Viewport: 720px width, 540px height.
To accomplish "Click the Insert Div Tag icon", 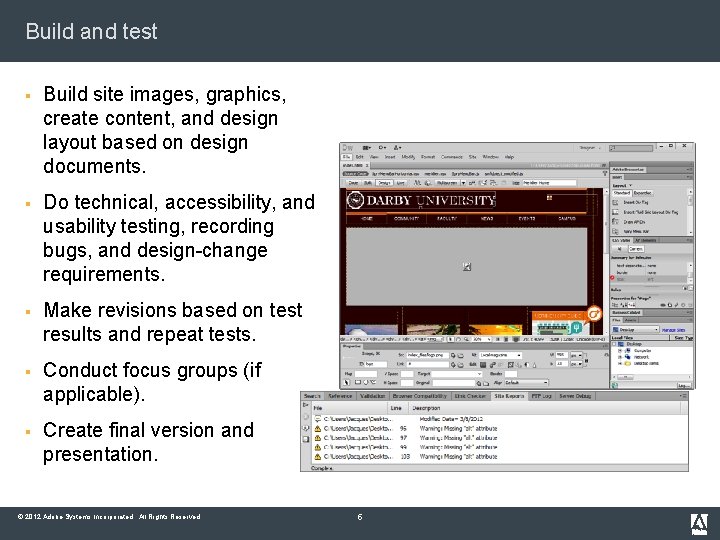I will pyautogui.click(x=615, y=202).
